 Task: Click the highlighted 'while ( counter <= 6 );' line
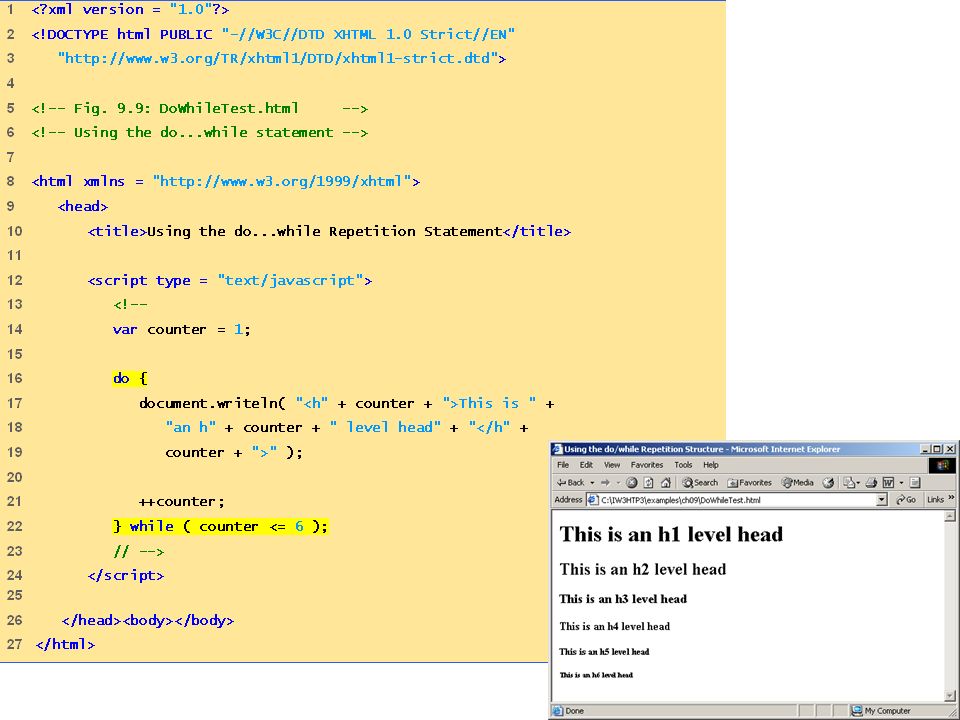point(220,527)
